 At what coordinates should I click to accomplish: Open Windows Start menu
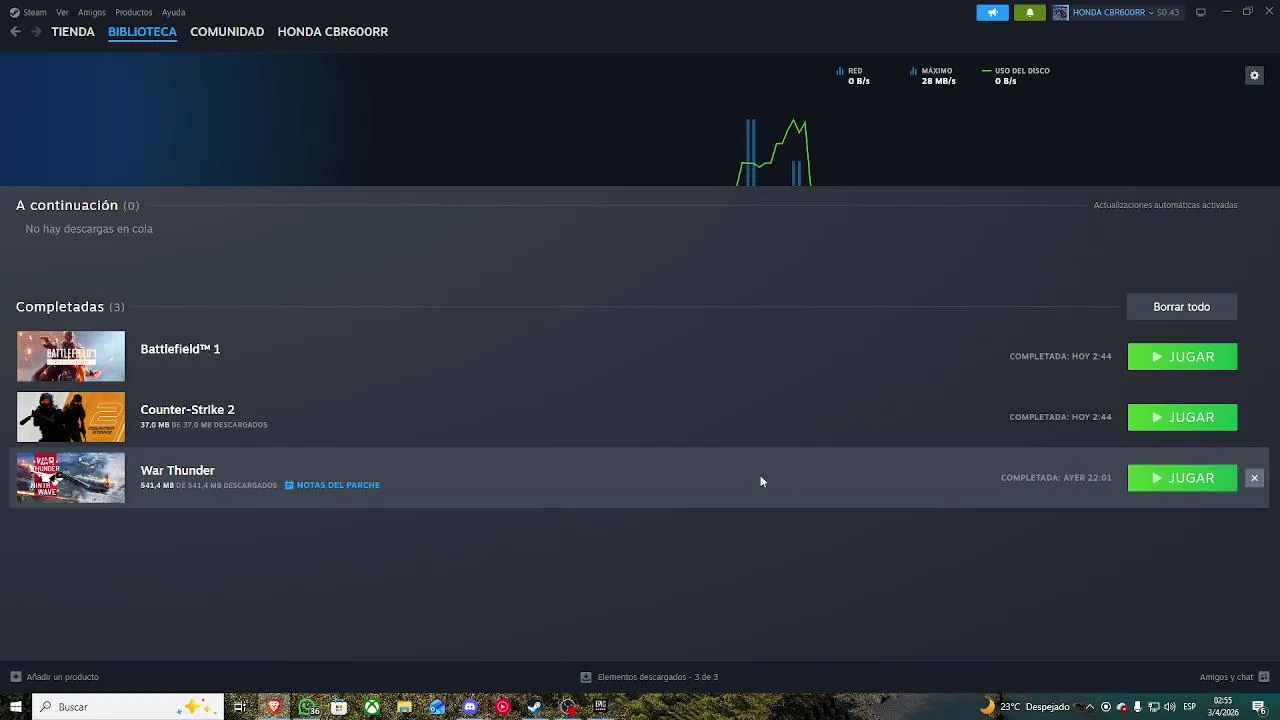coord(15,707)
